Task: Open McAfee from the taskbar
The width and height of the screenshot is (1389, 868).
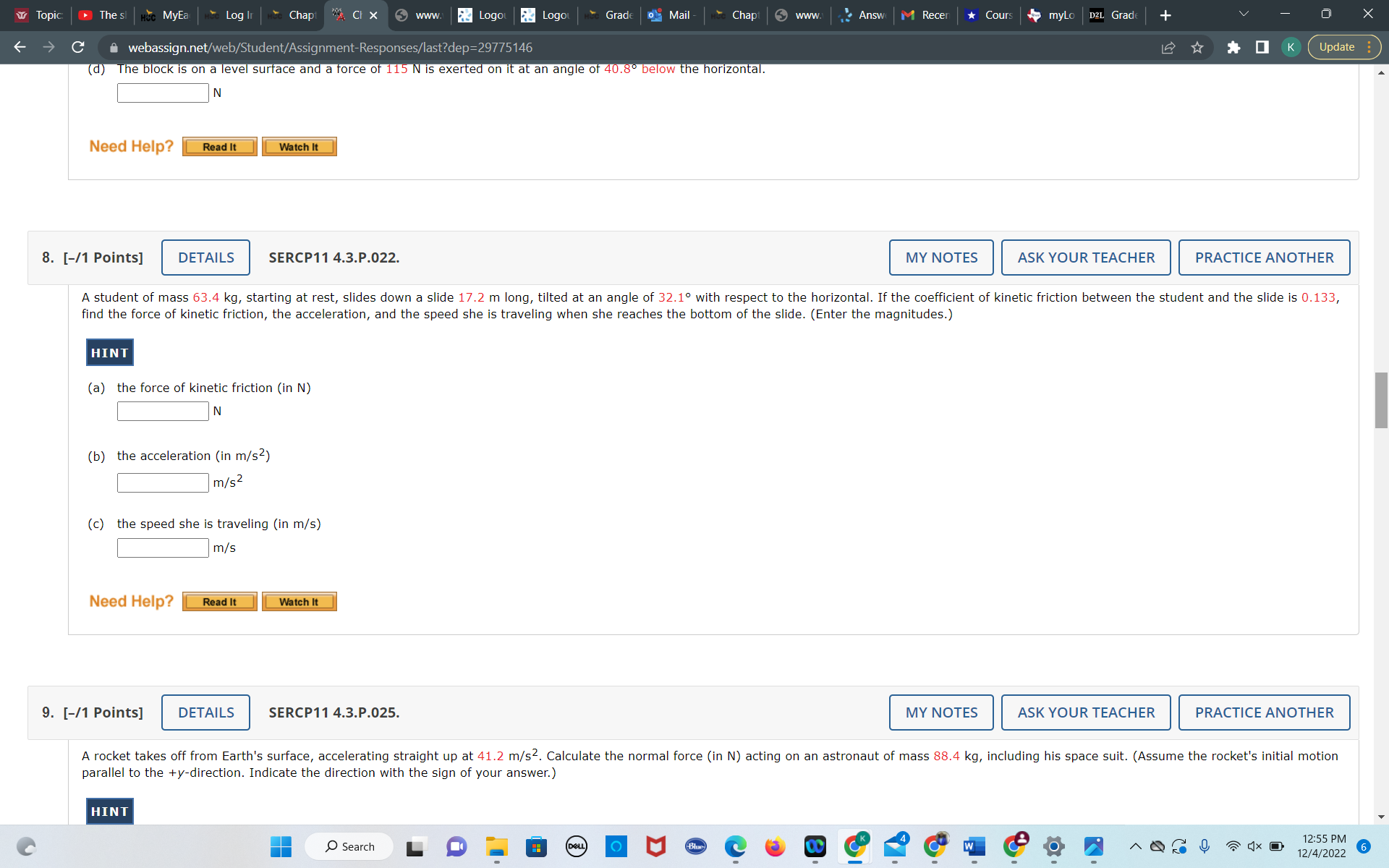Action: 655,846
